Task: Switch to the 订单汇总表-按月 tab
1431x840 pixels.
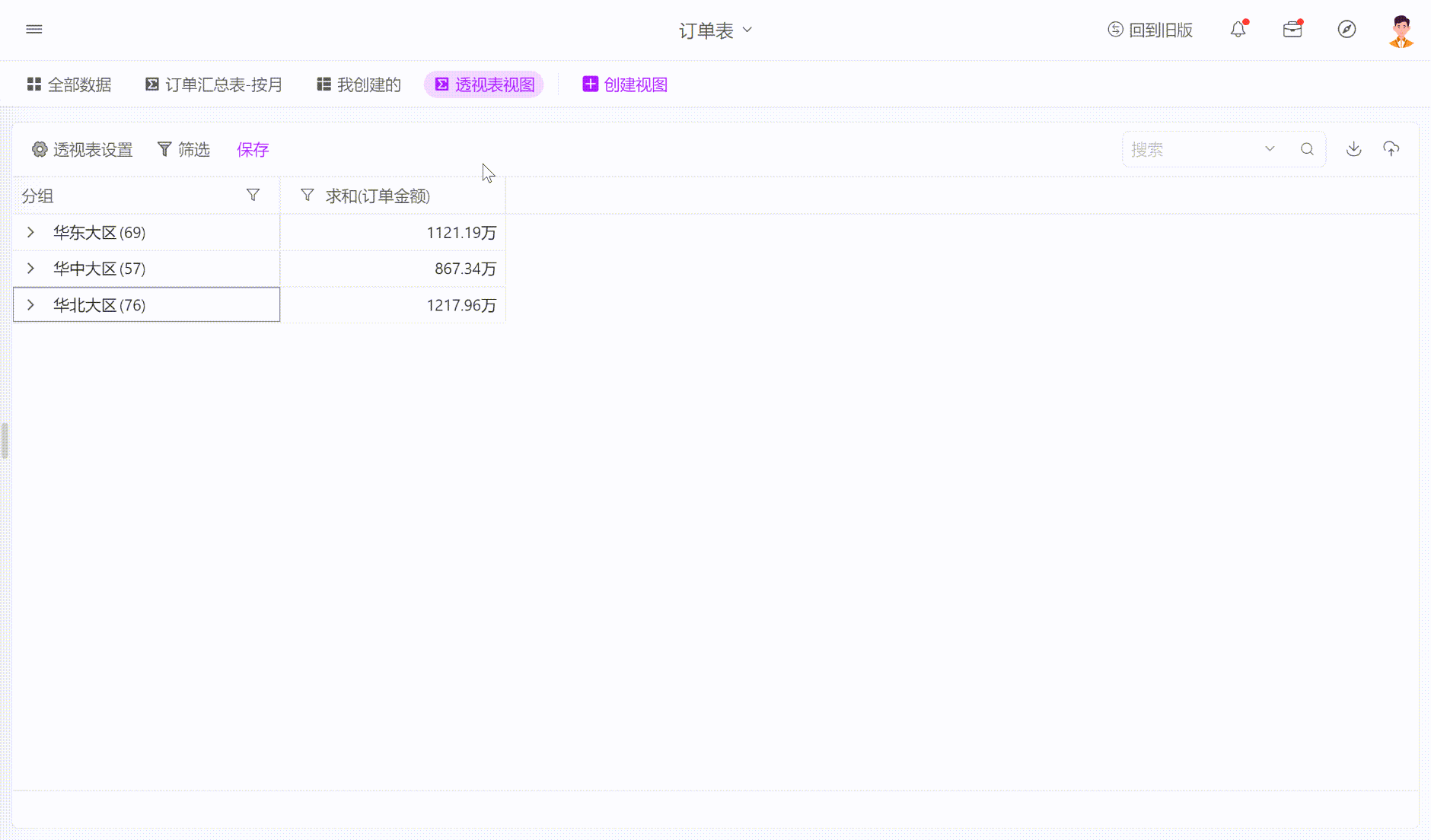Action: pyautogui.click(x=214, y=84)
